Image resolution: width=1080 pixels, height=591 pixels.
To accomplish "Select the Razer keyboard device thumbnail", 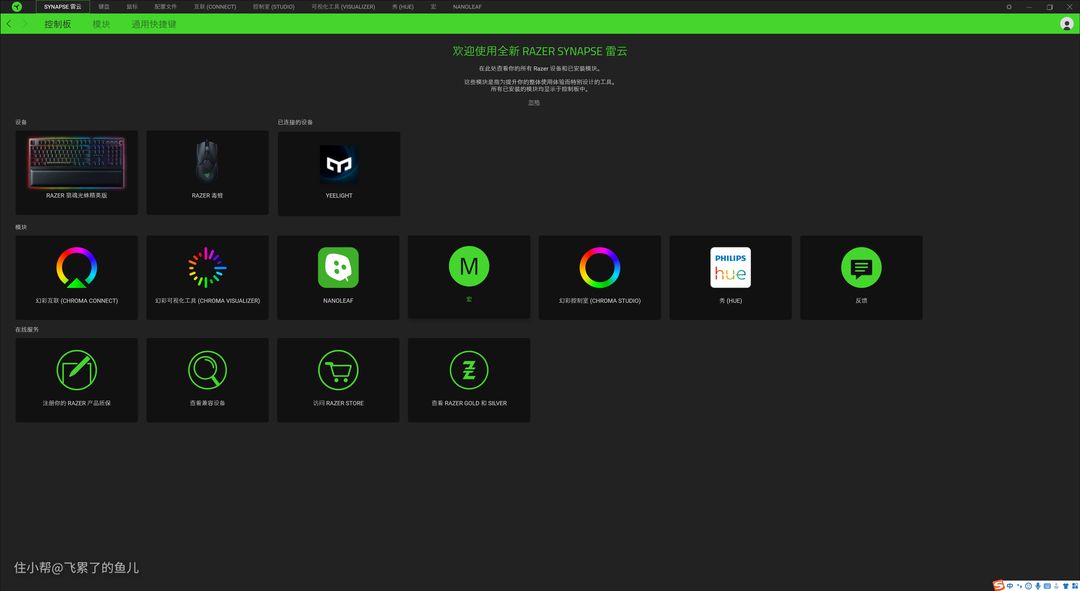I will (x=77, y=163).
